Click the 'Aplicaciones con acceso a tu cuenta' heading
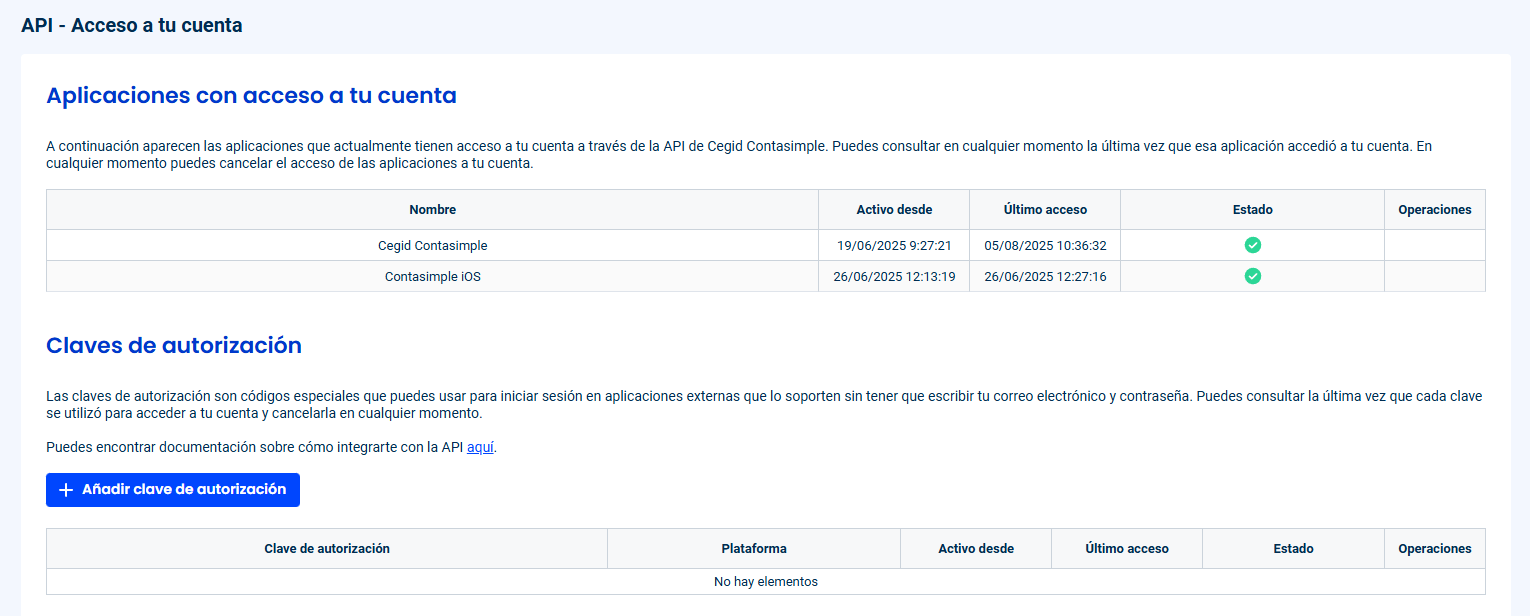This screenshot has width=1530, height=616. (251, 96)
